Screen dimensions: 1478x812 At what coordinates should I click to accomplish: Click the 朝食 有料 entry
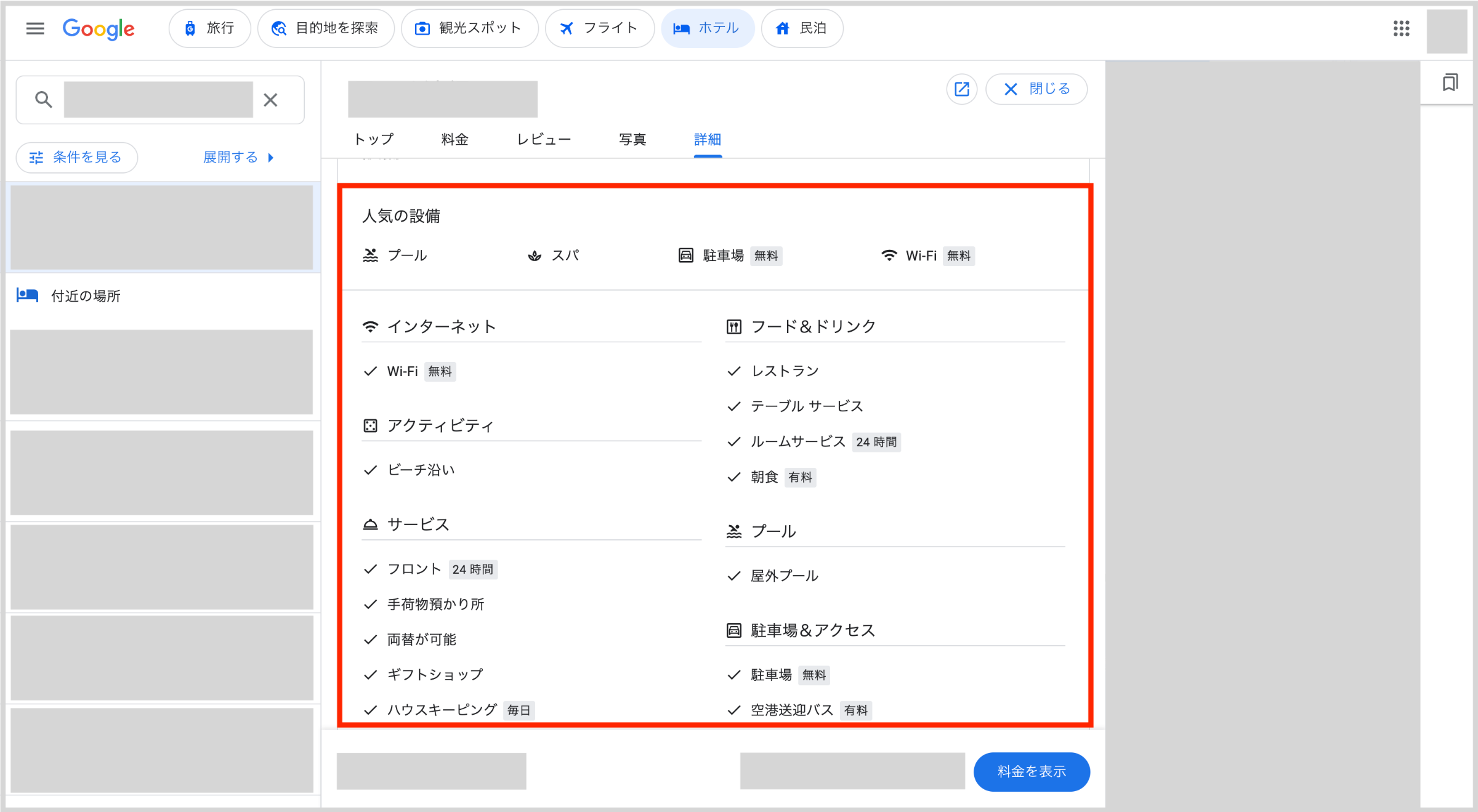(x=771, y=477)
